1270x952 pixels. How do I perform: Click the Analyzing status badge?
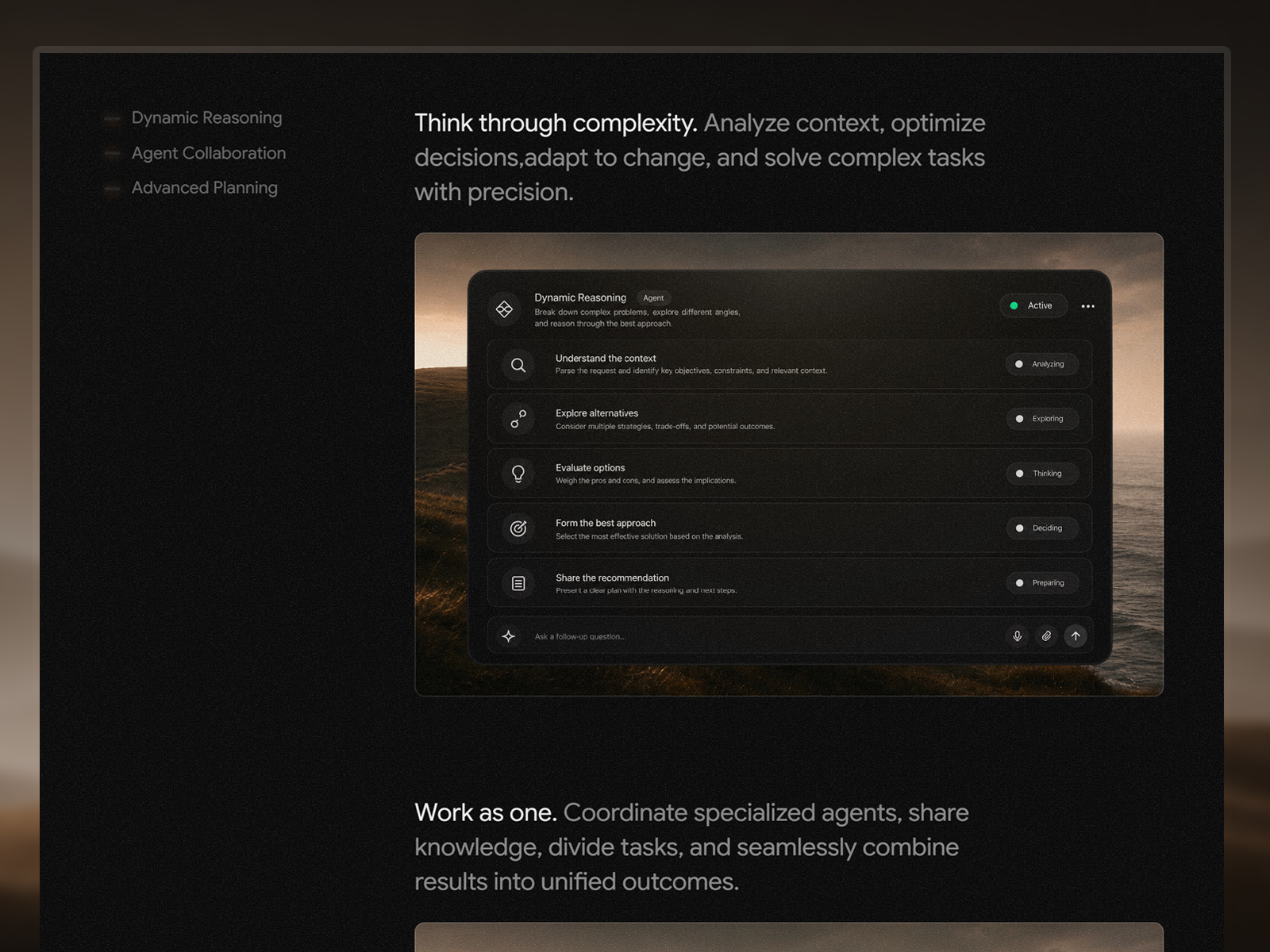(x=1041, y=364)
